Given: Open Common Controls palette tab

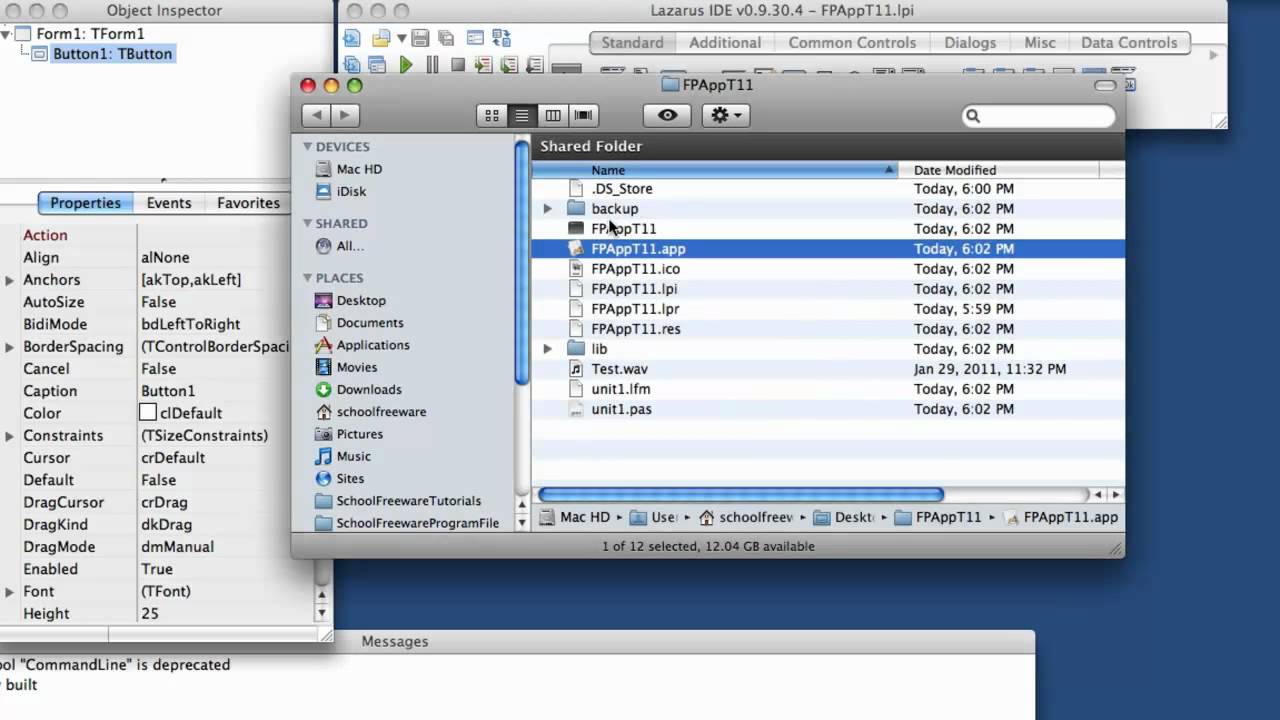Looking at the screenshot, I should click(852, 43).
